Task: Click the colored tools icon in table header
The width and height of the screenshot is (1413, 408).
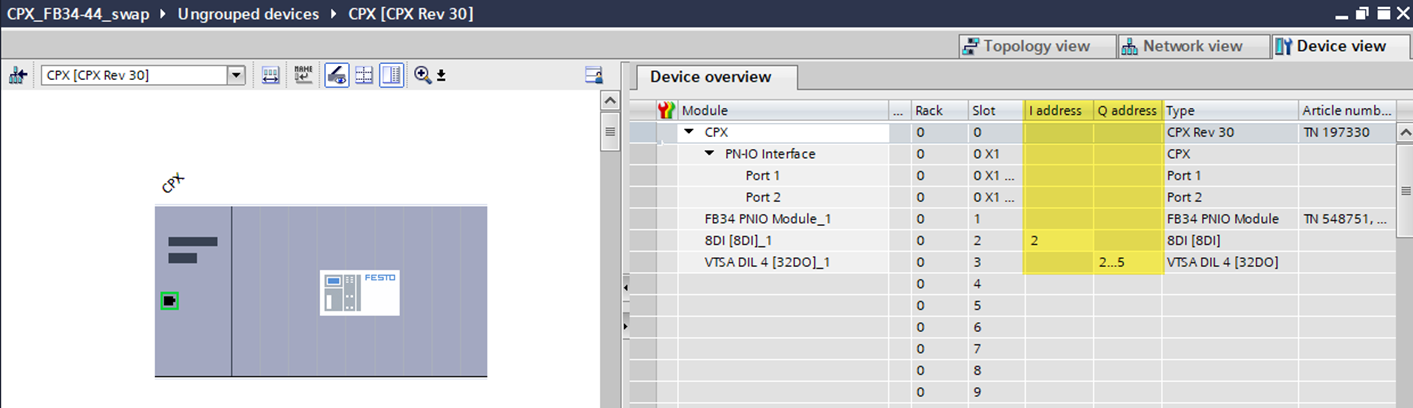Action: point(668,111)
